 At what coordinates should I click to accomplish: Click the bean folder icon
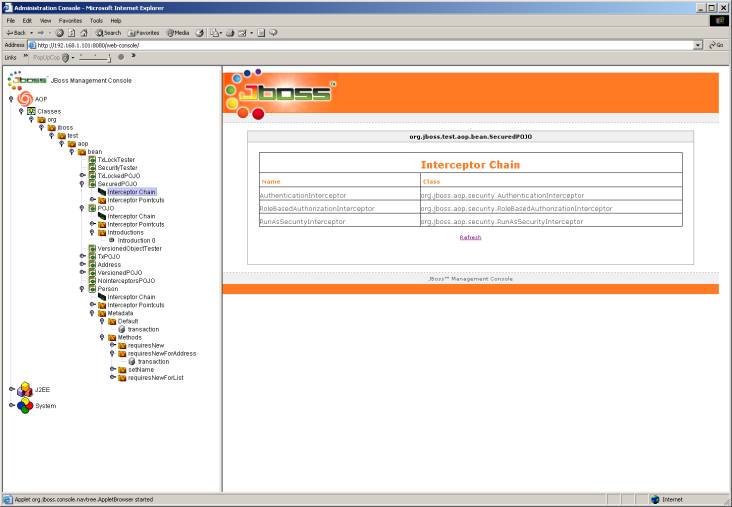point(82,152)
